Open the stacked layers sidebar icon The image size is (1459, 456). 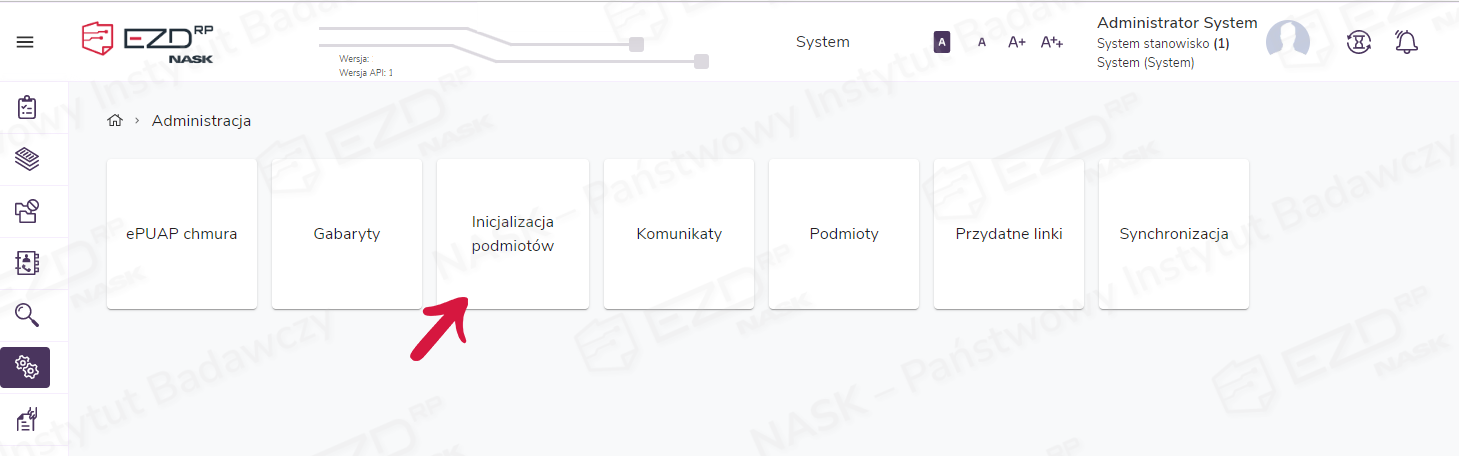click(x=27, y=159)
